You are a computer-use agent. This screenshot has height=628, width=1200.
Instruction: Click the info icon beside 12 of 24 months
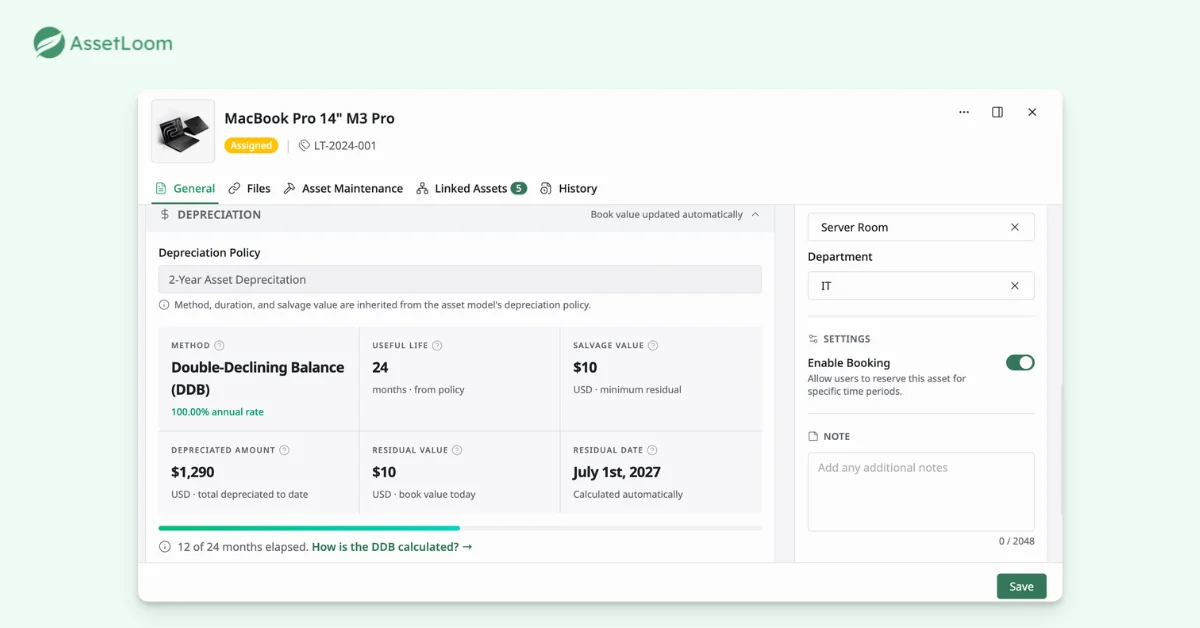(x=165, y=547)
